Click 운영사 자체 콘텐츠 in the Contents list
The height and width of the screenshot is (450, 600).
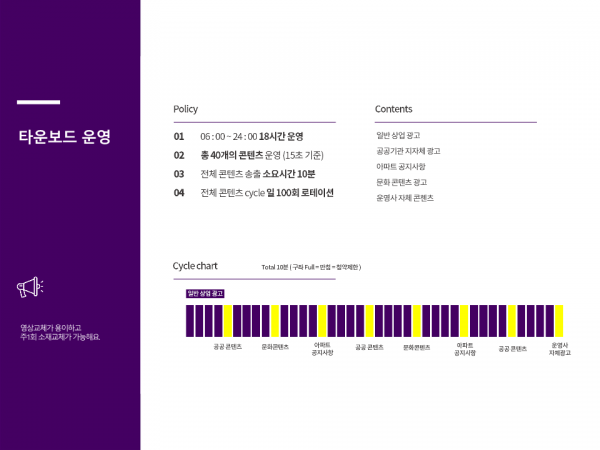pos(405,198)
